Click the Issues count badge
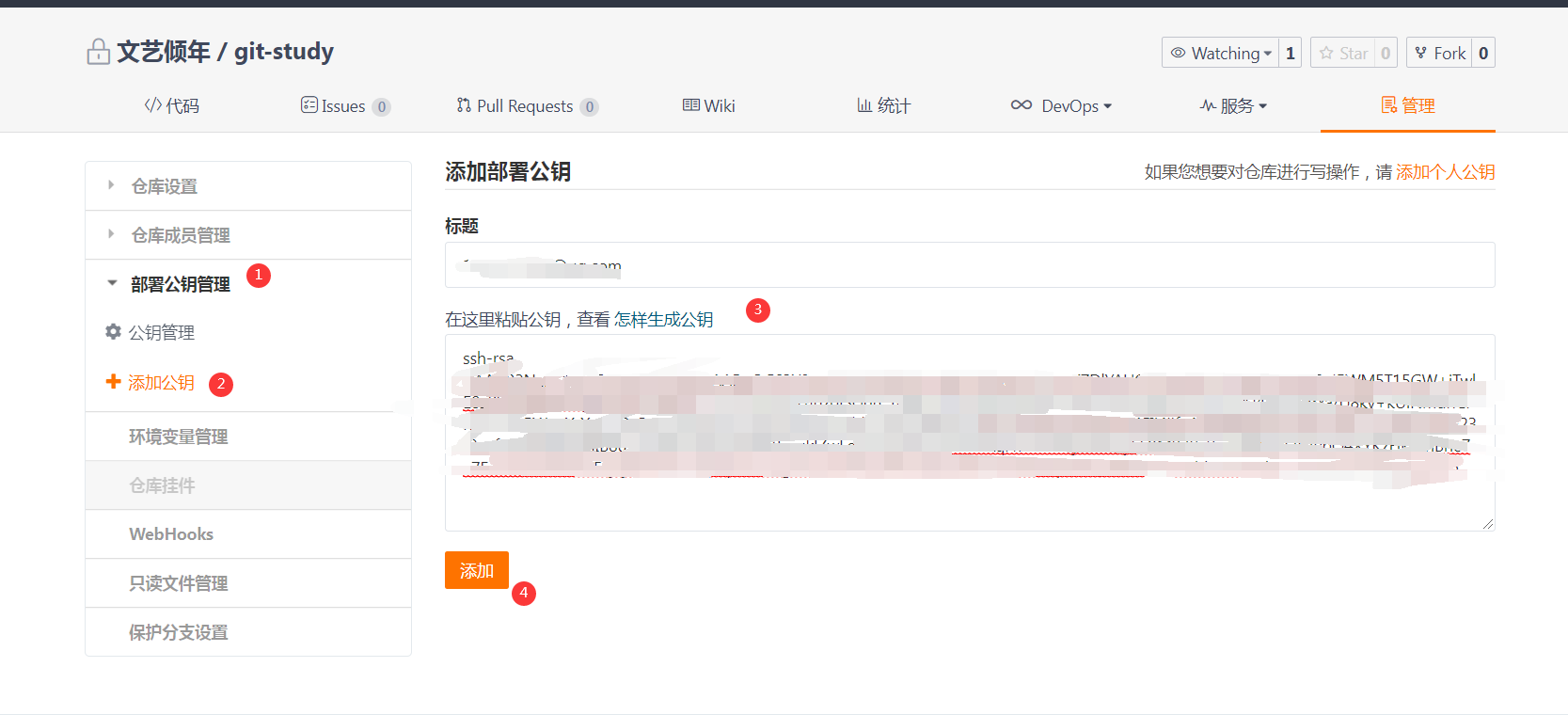 coord(381,107)
